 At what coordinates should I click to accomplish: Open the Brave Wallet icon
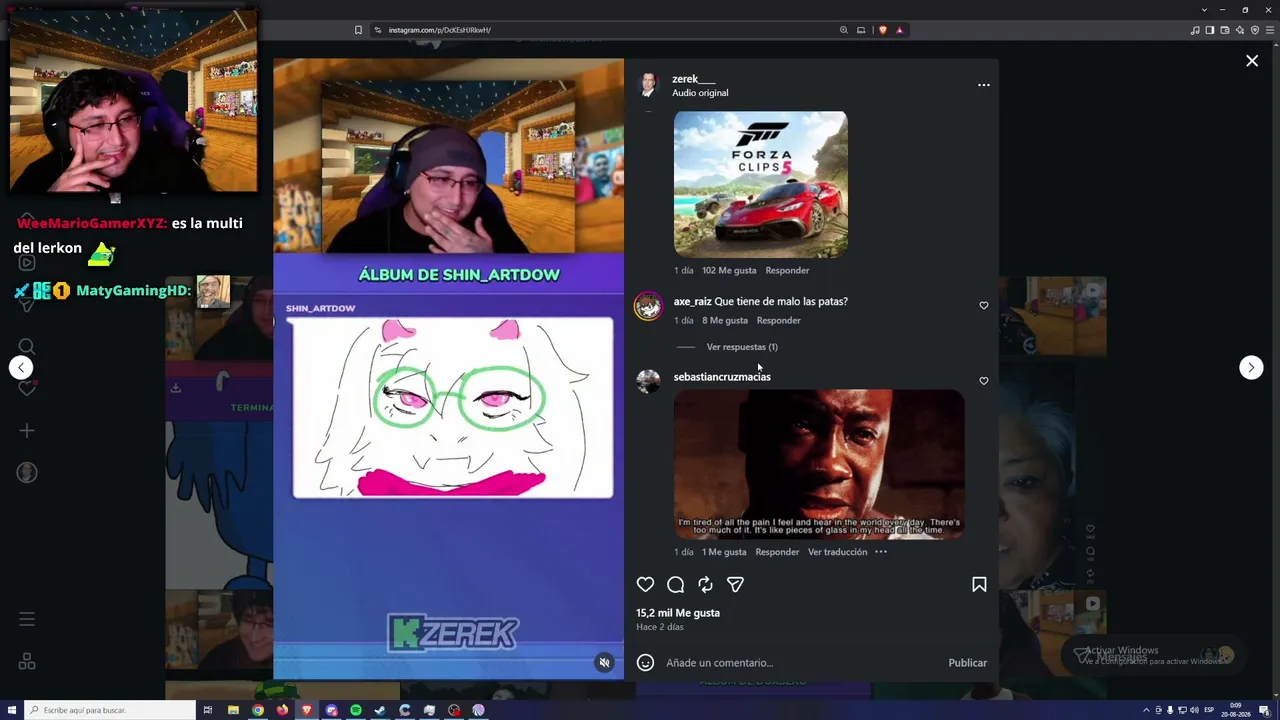(x=1224, y=30)
